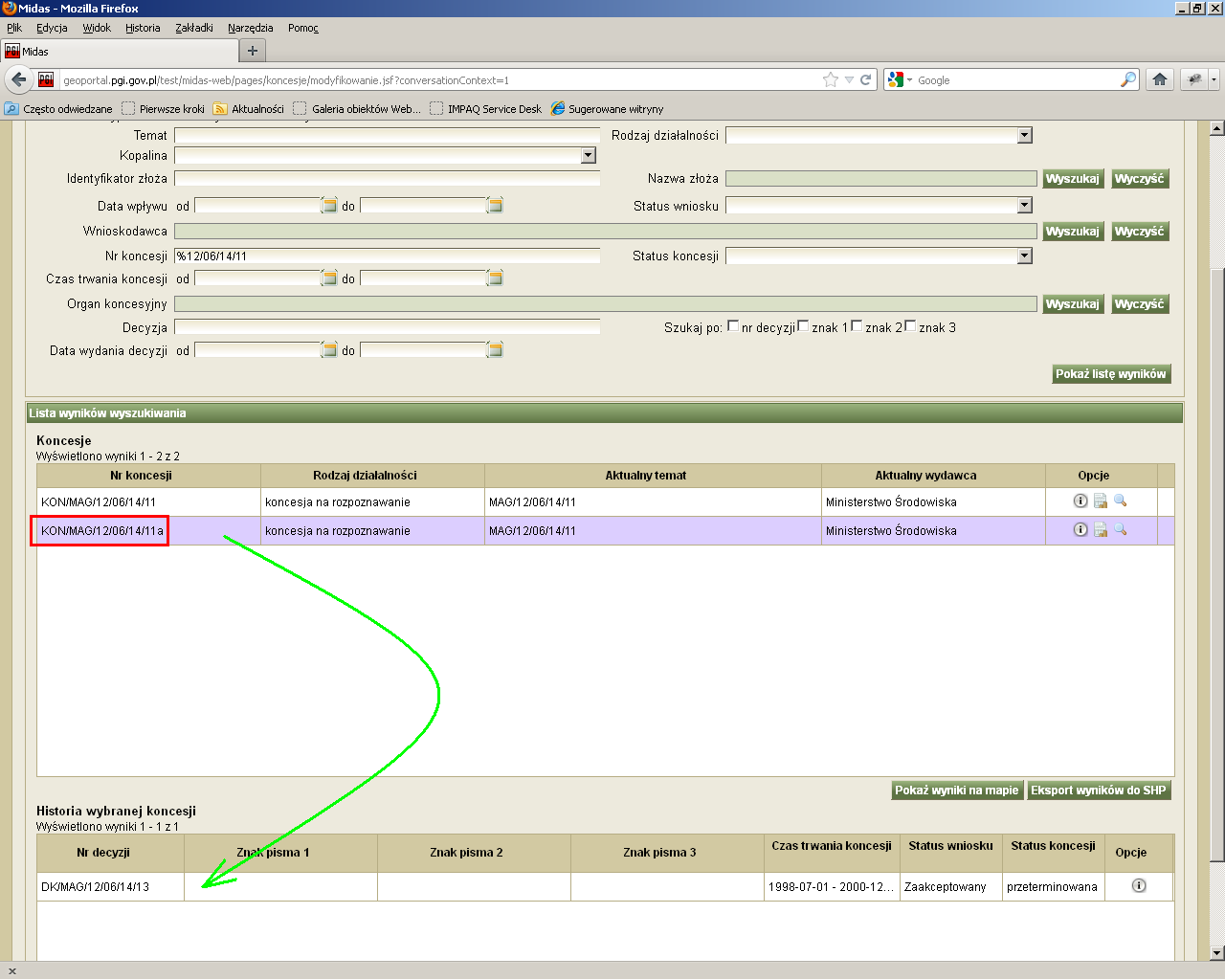Open calendar for Data wydania decyzji 'od'
Screen dimensions: 1225x980
(x=329, y=349)
